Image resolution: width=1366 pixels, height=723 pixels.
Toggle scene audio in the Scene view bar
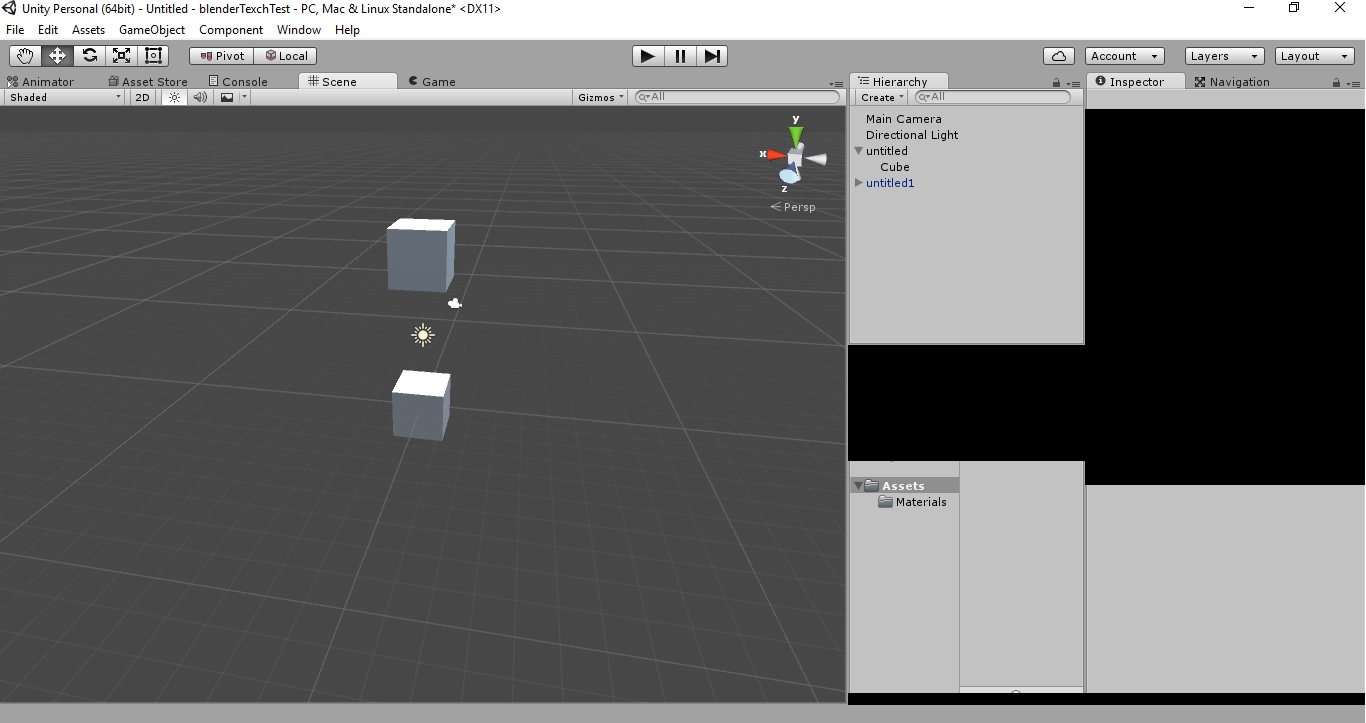pyautogui.click(x=200, y=97)
